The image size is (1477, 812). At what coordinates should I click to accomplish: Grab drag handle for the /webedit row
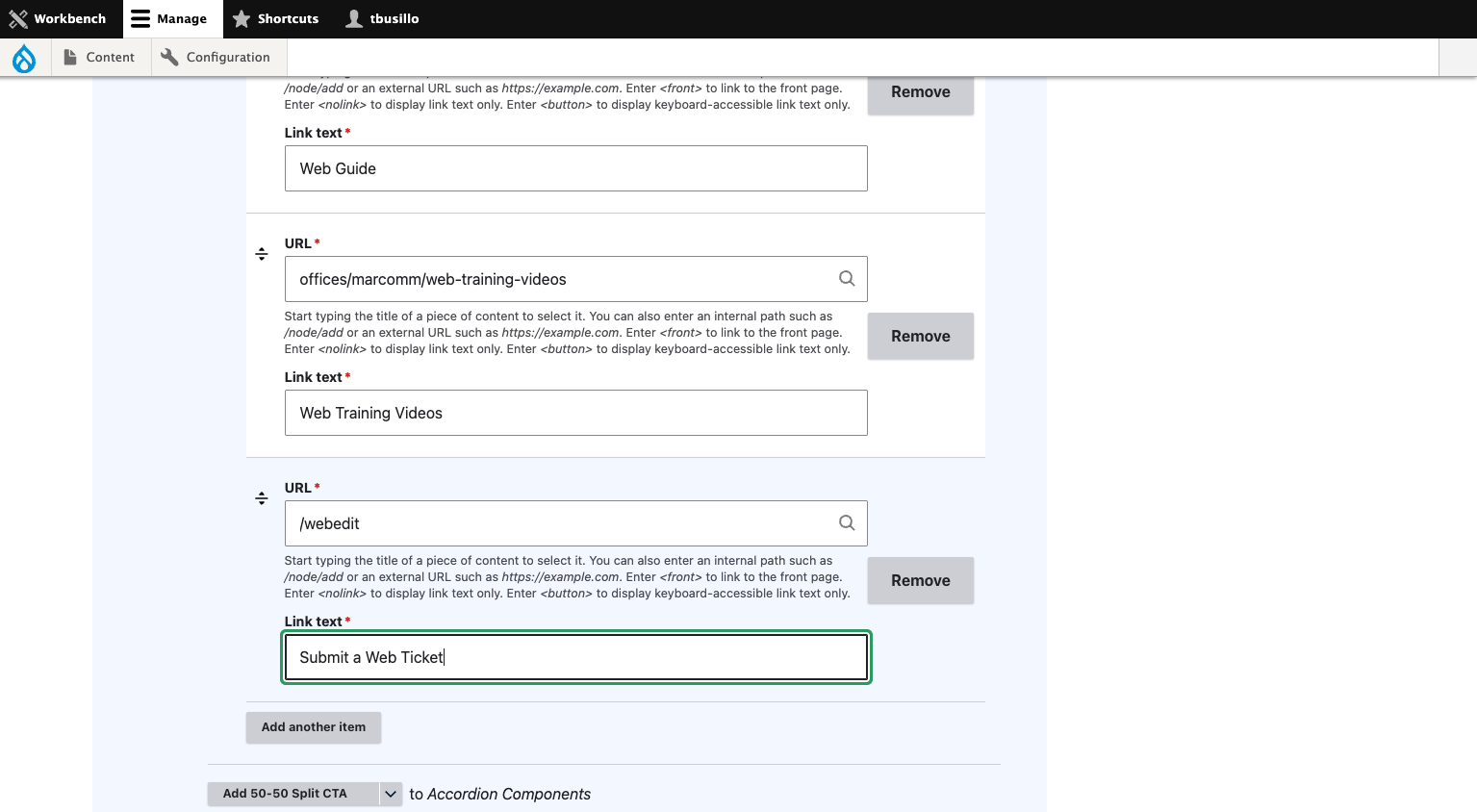(262, 498)
